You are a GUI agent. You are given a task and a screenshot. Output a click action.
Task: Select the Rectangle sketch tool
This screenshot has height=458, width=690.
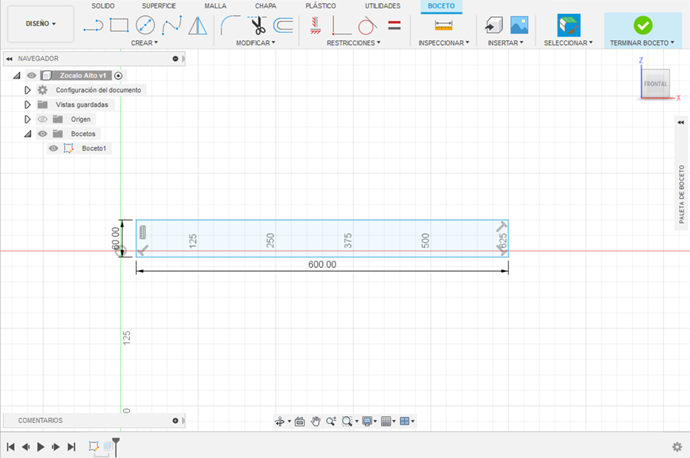click(x=119, y=25)
